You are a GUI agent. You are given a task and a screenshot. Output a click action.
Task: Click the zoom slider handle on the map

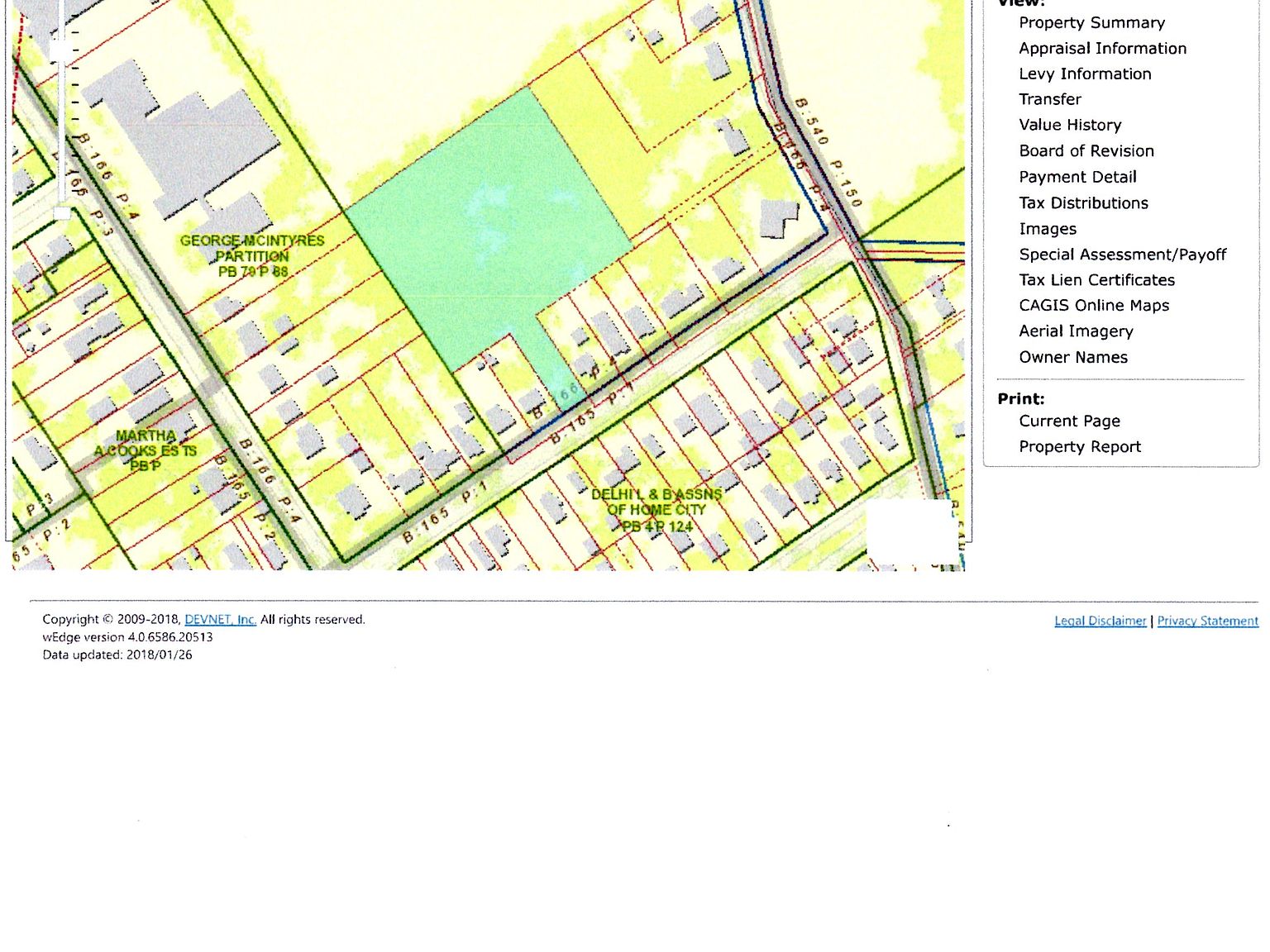(61, 51)
